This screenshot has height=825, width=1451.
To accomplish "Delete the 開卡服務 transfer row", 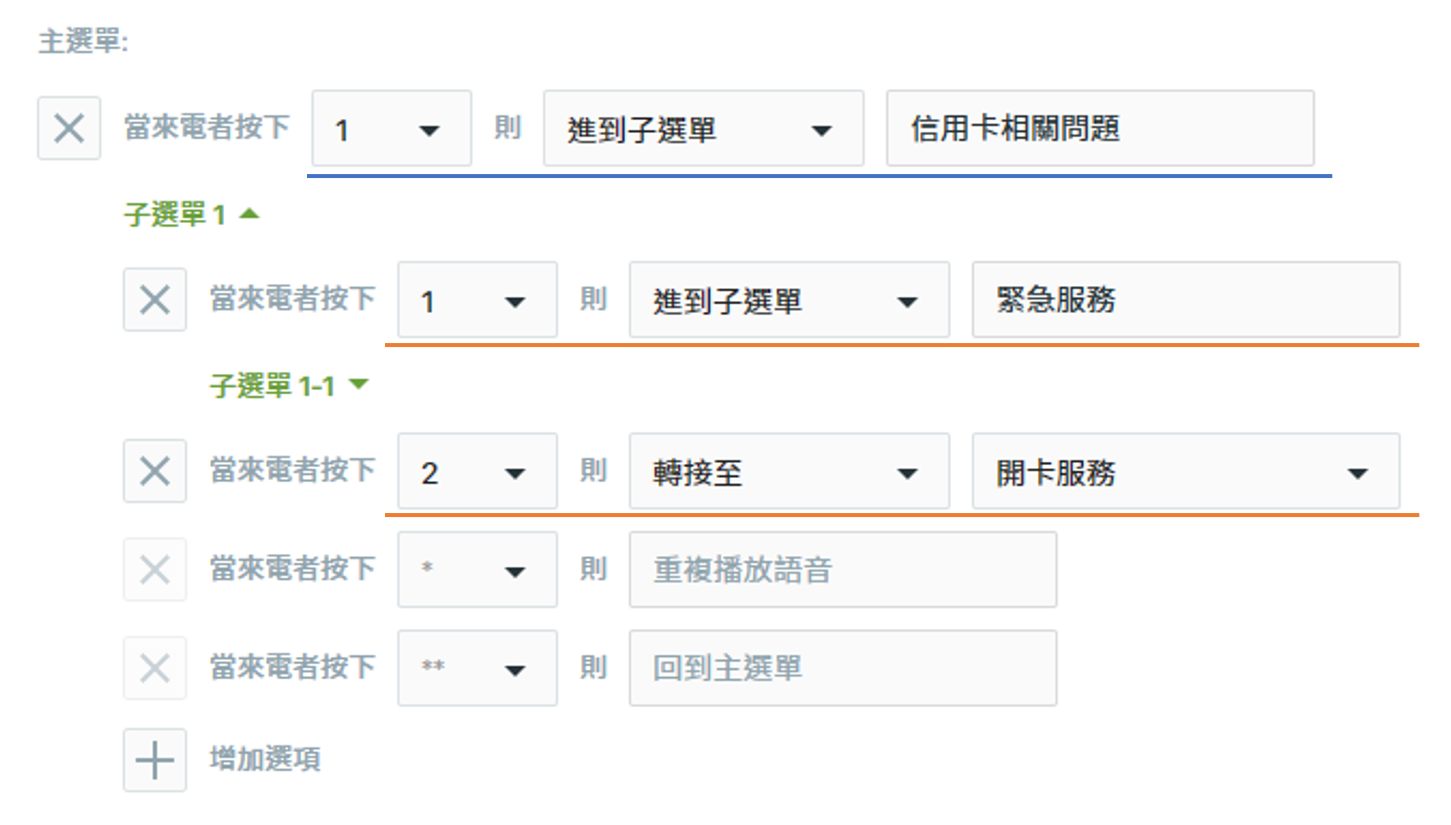I will 155,471.
